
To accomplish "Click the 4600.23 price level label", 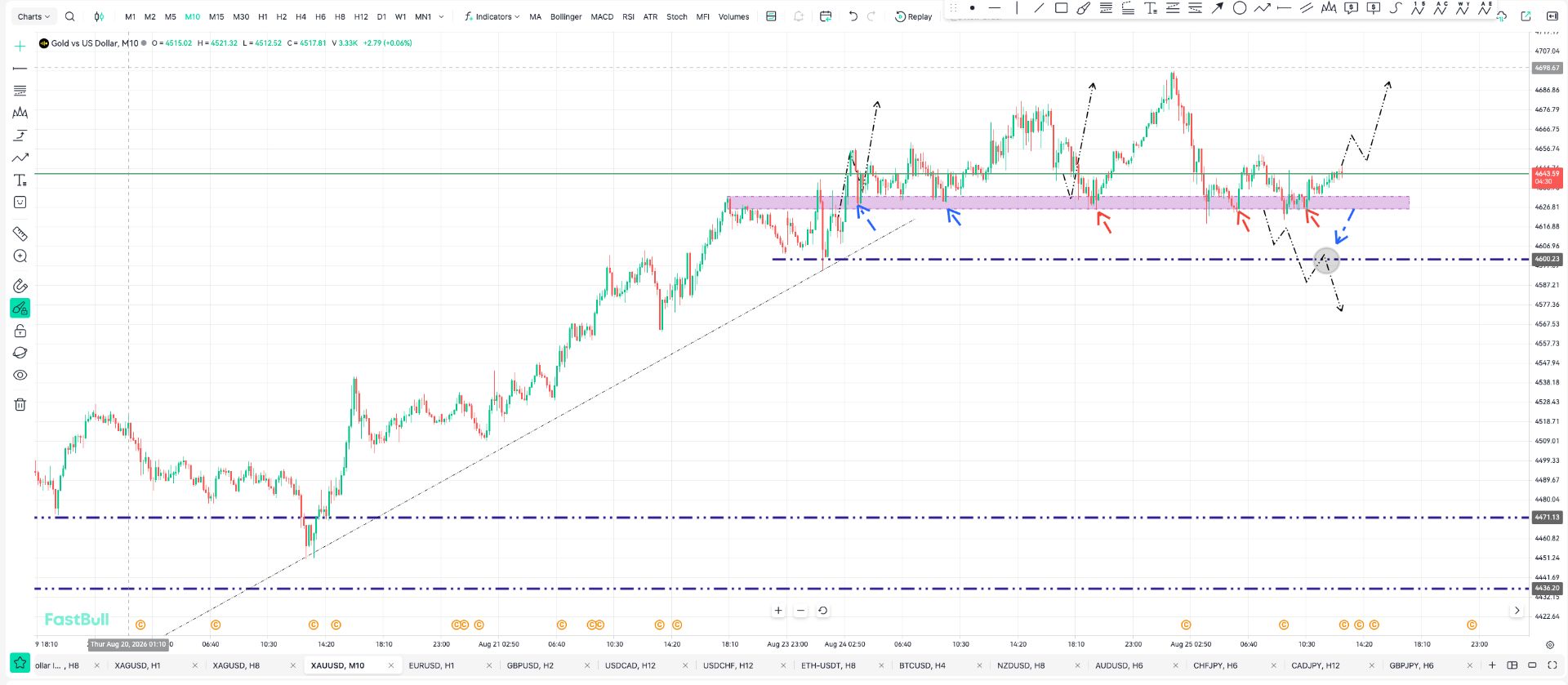I will coord(1547,259).
